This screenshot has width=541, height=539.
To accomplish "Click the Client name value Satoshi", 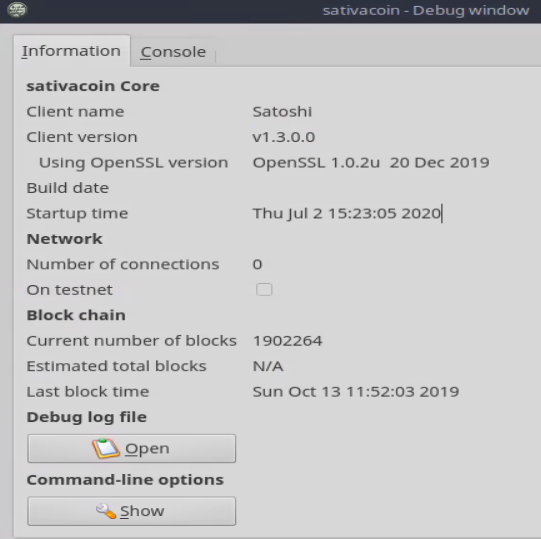I will pos(282,111).
